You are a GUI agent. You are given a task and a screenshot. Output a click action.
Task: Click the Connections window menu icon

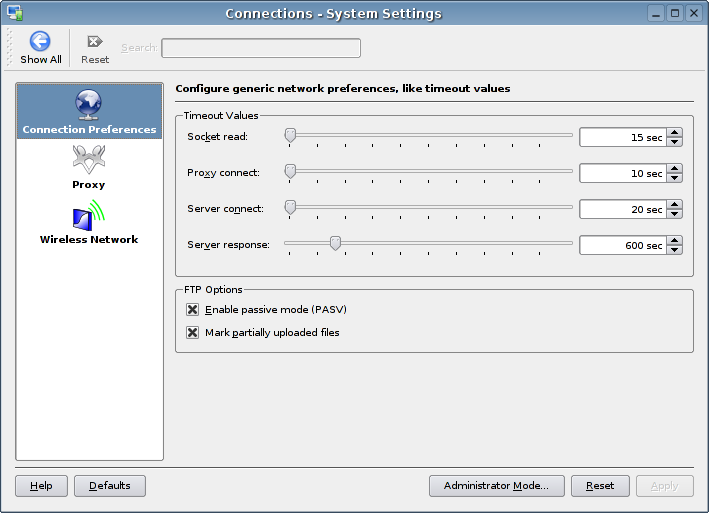pos(14,13)
